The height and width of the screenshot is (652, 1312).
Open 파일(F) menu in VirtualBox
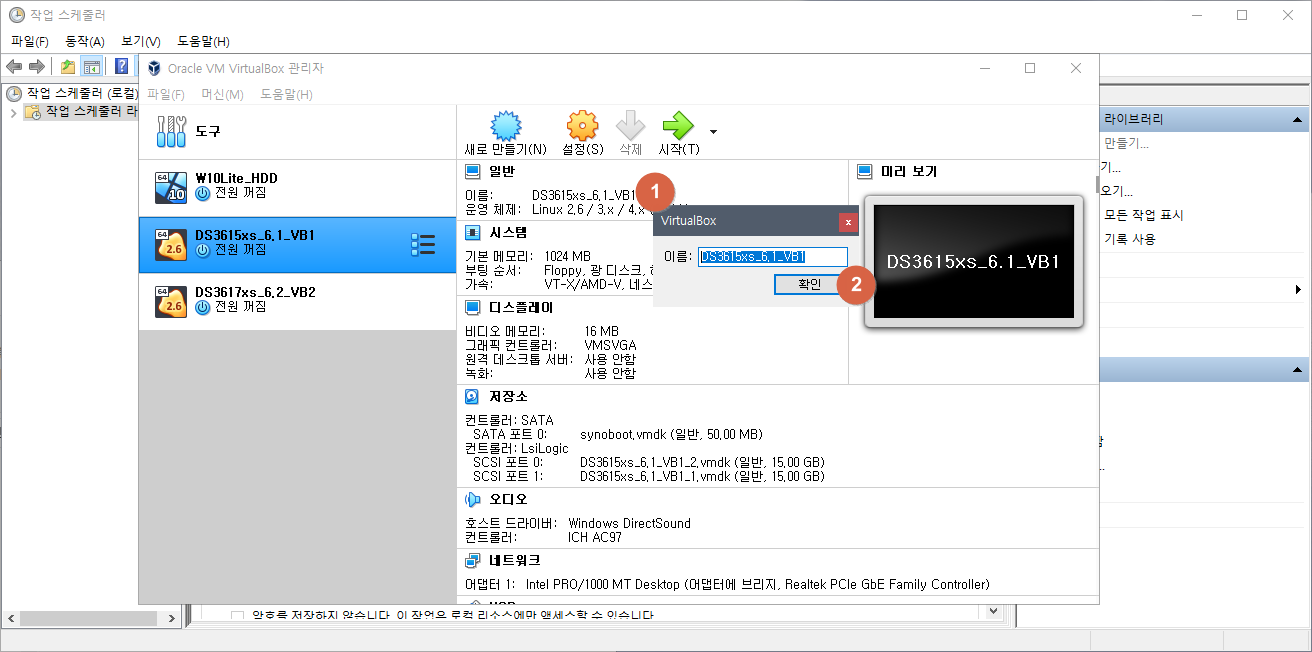166,94
